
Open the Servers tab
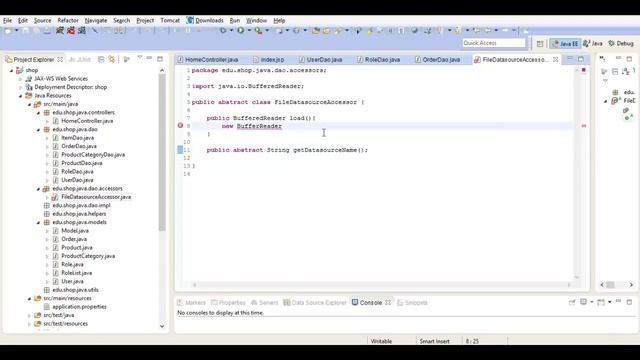coord(264,302)
